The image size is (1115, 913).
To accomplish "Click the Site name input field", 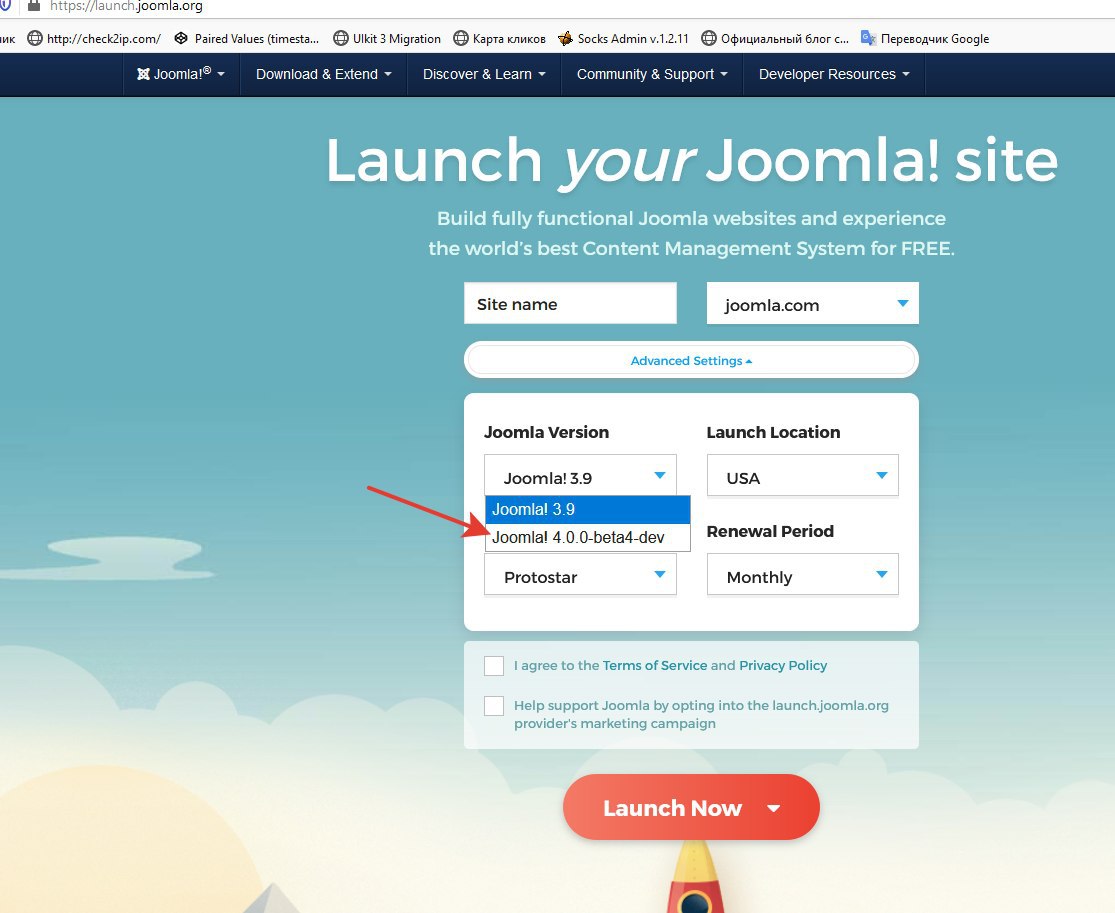I will pyautogui.click(x=570, y=304).
